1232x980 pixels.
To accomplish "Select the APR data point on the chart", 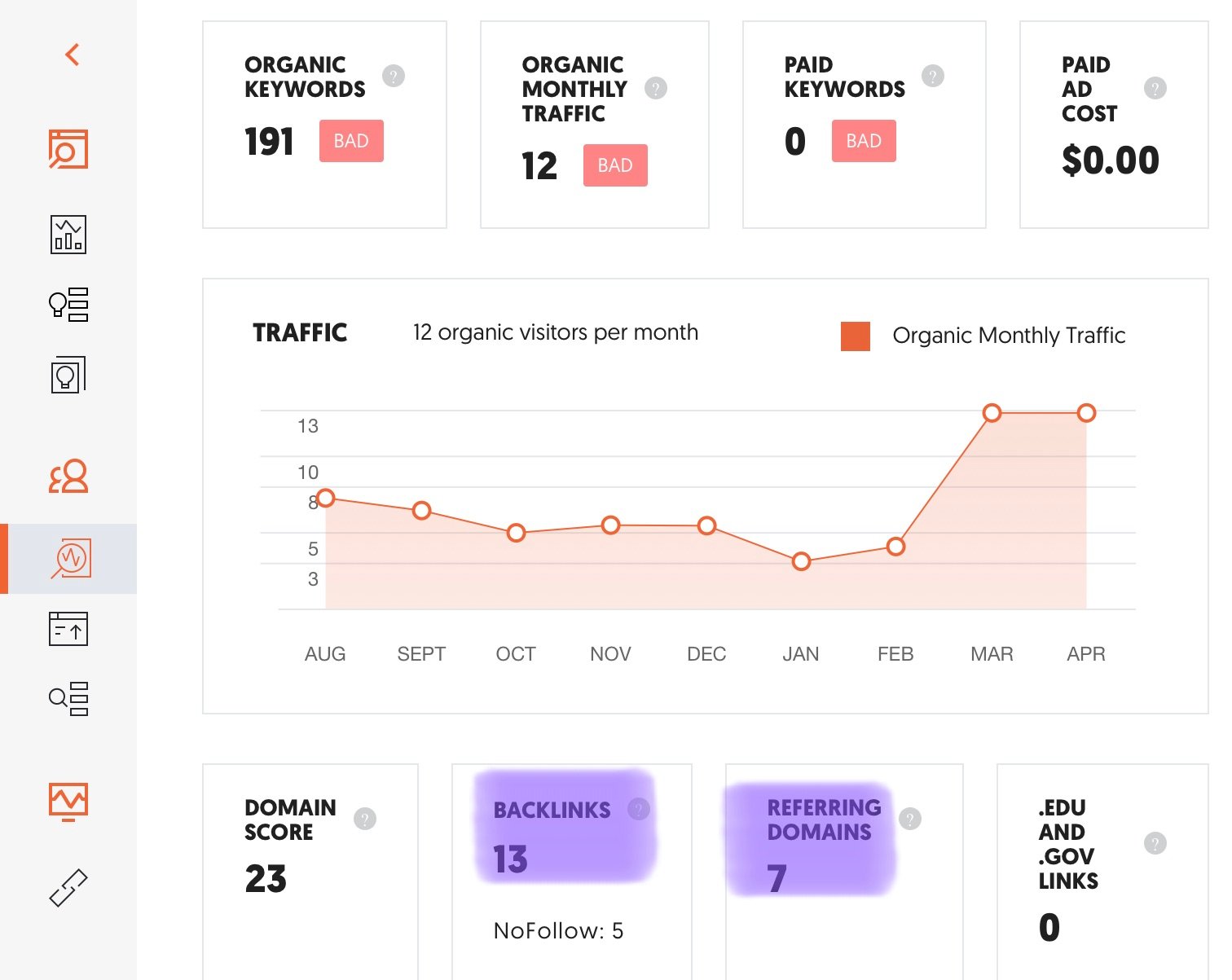I will pos(1087,412).
